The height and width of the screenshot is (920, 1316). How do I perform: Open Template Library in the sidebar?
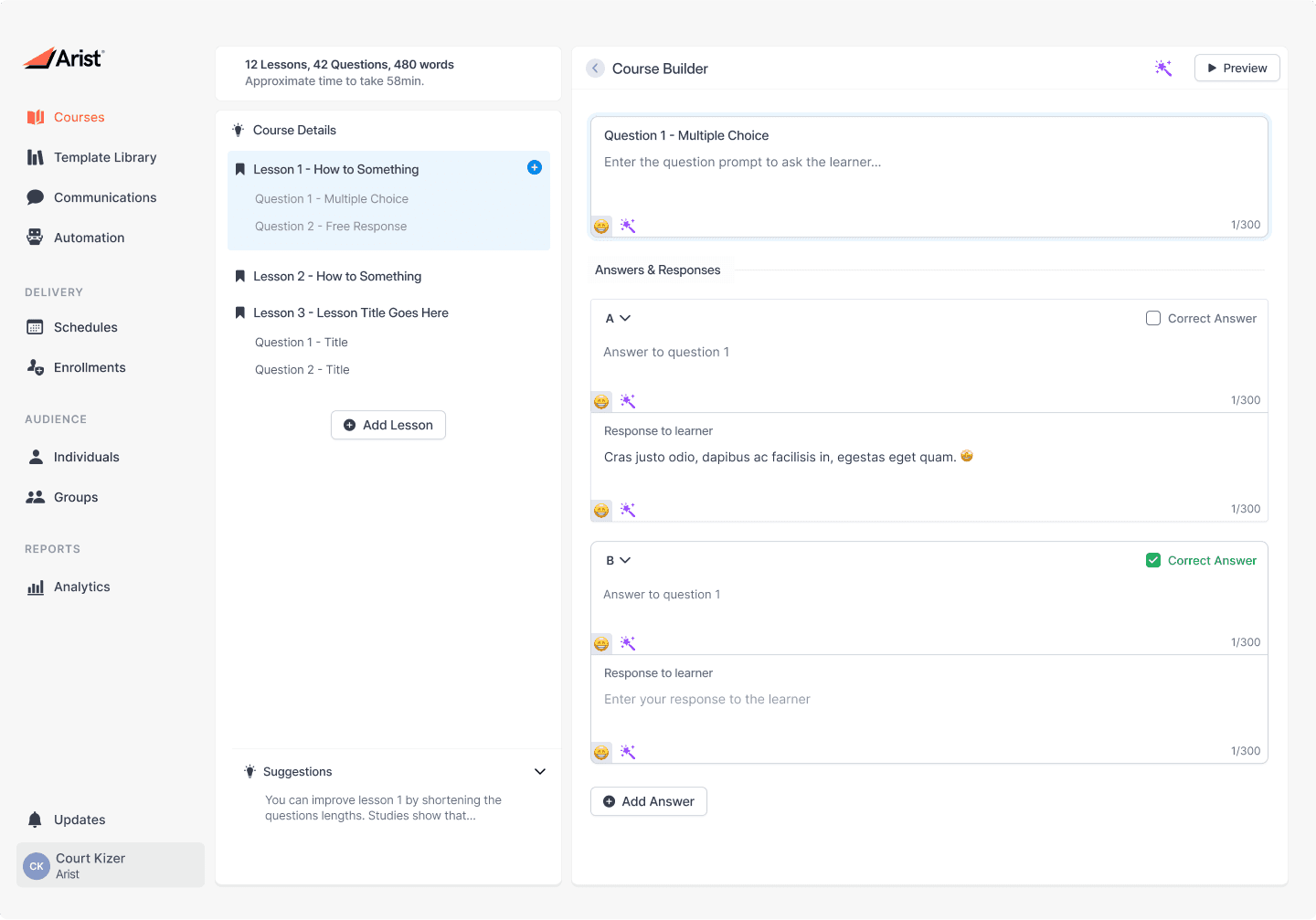[x=91, y=157]
